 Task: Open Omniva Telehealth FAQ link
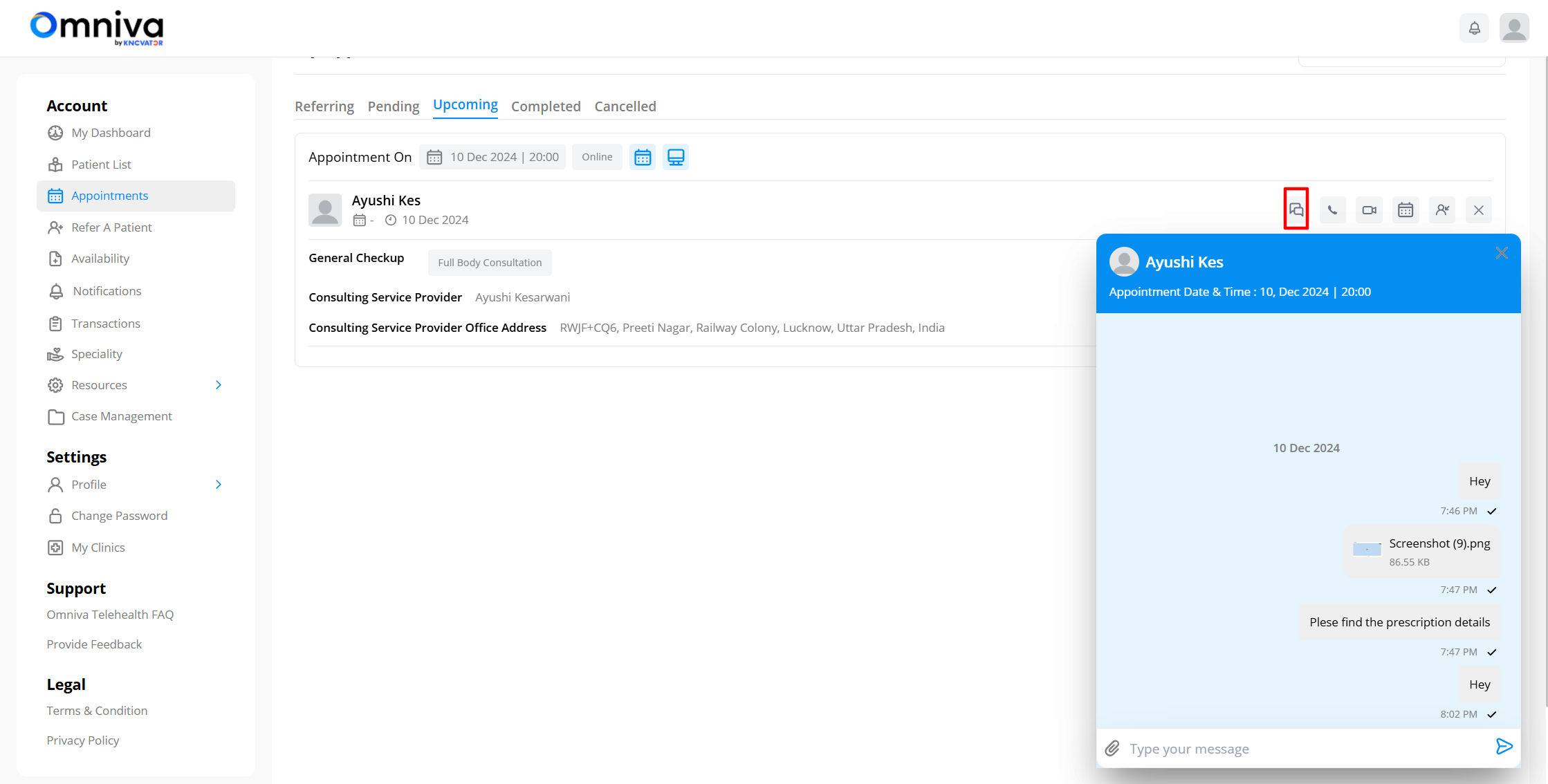(110, 615)
